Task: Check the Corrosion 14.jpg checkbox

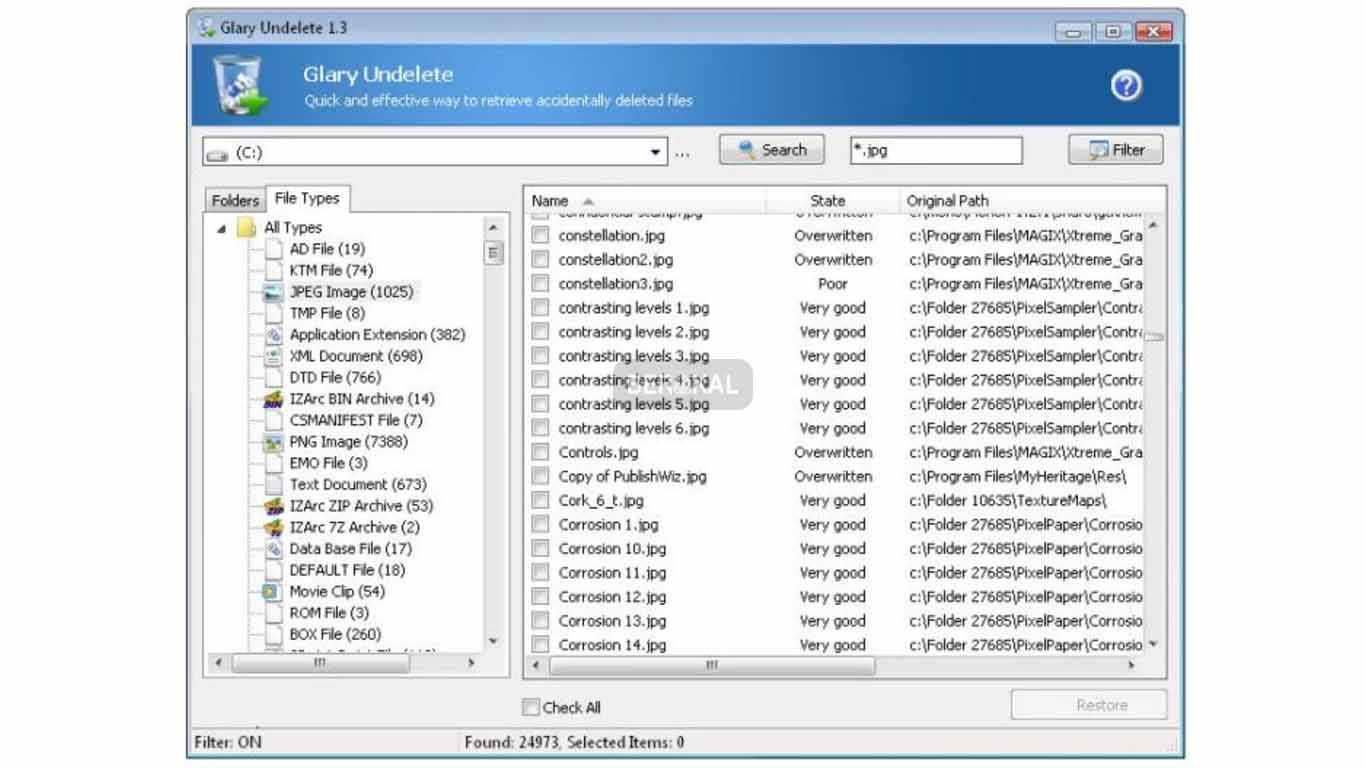Action: tap(540, 644)
